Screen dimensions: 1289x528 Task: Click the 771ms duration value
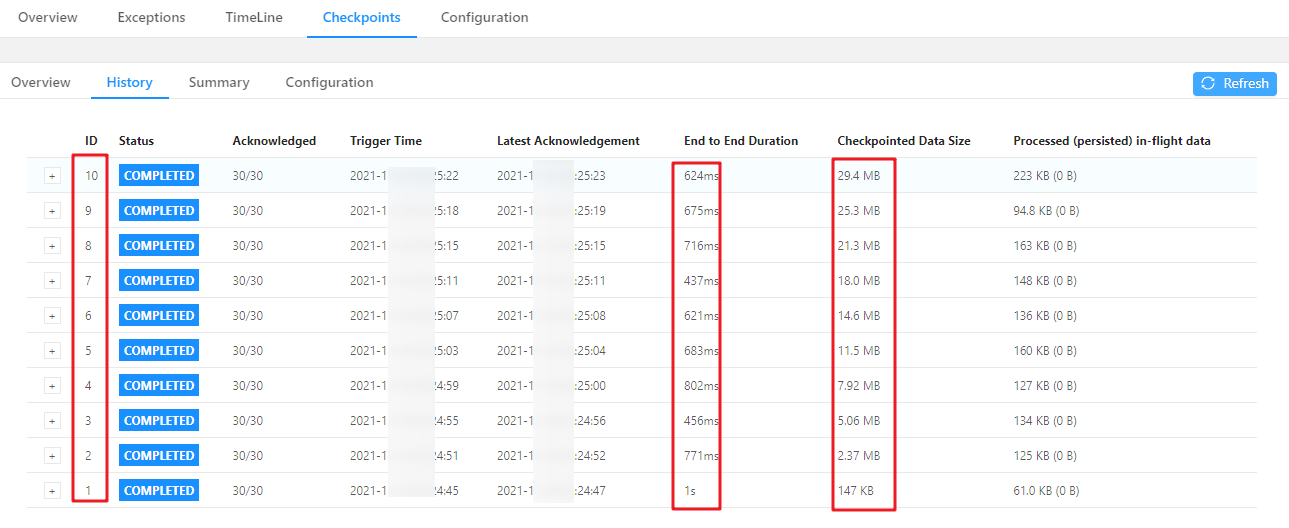click(x=701, y=456)
